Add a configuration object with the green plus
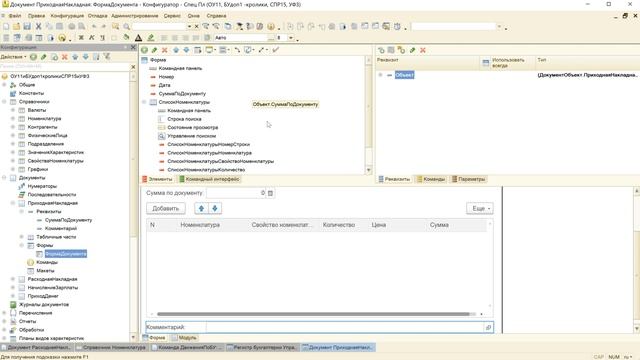Screen dimensions: 640x360 click(33, 57)
